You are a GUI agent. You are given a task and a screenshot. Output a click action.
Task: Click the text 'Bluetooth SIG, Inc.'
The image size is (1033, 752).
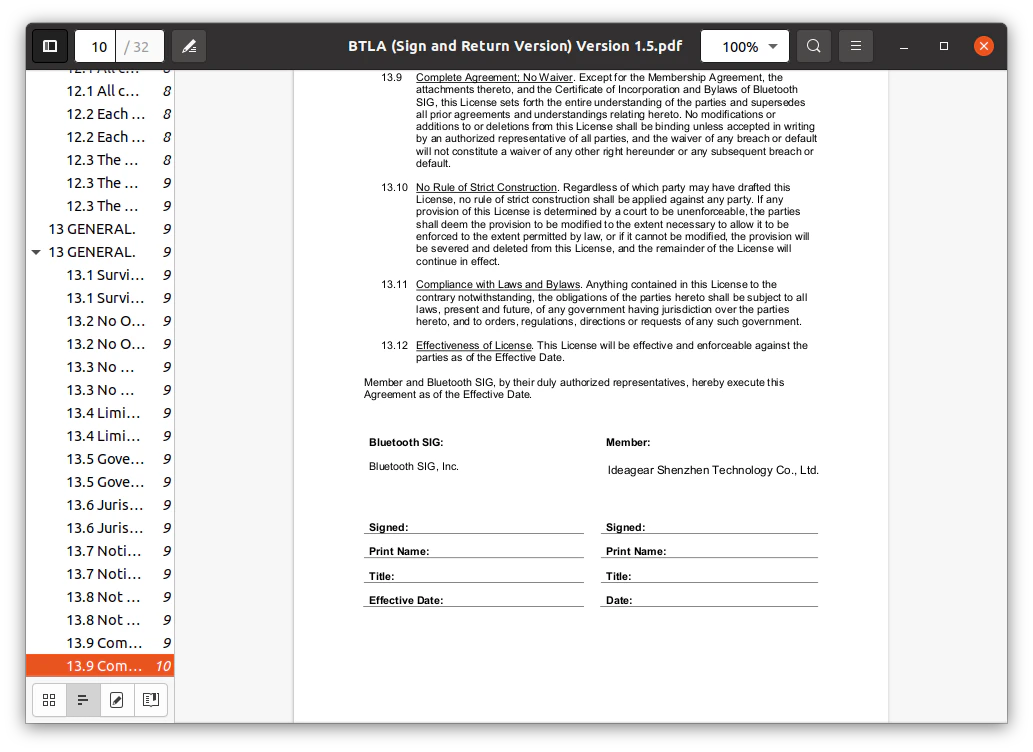(x=414, y=466)
